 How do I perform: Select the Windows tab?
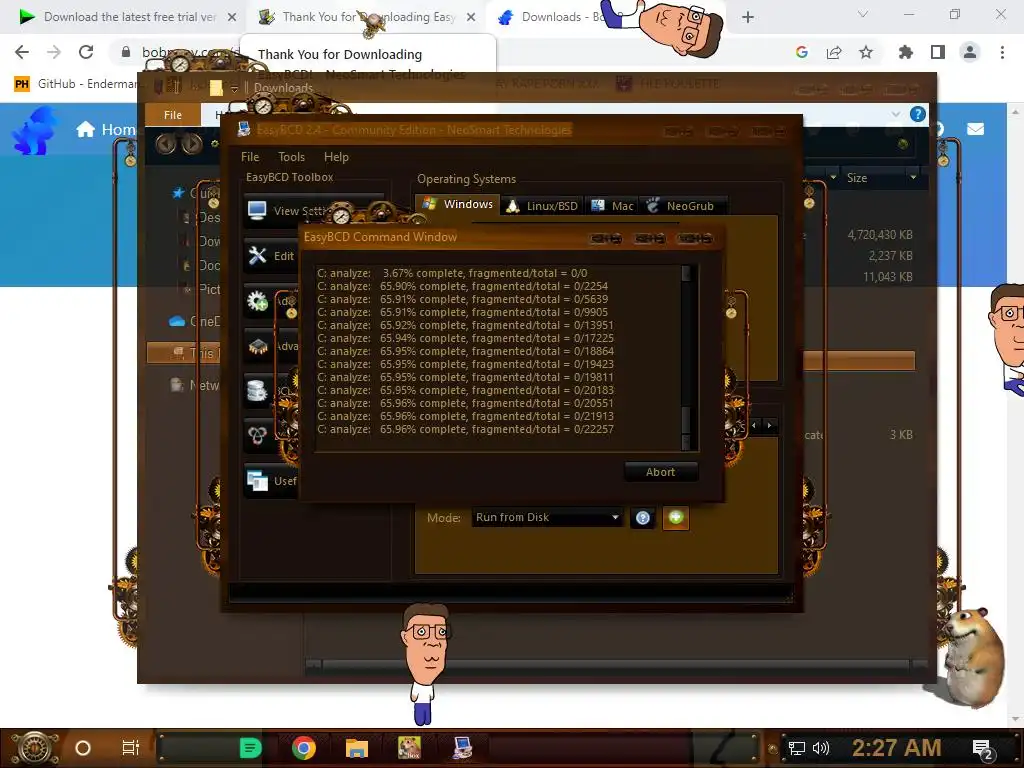[x=457, y=204]
